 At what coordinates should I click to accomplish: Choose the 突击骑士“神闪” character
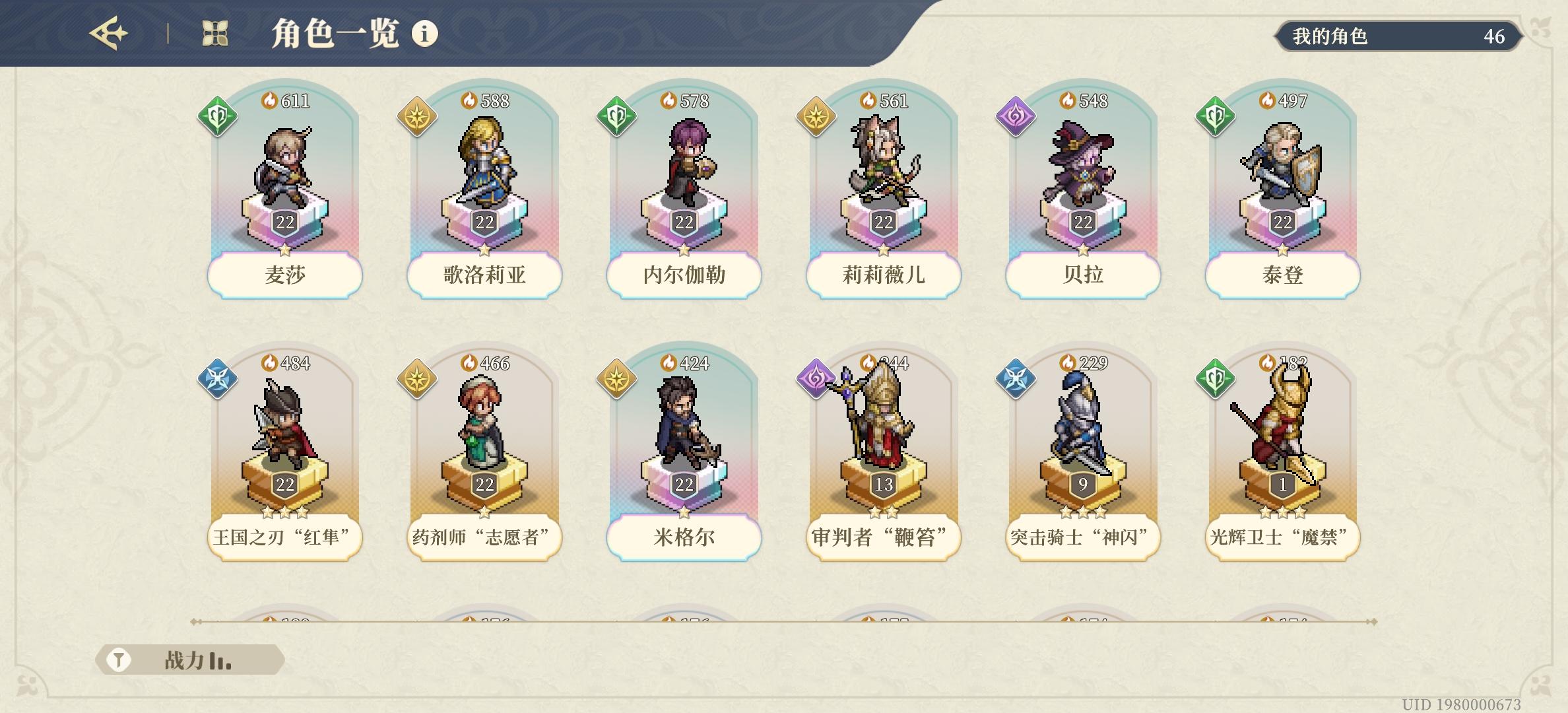[1083, 452]
